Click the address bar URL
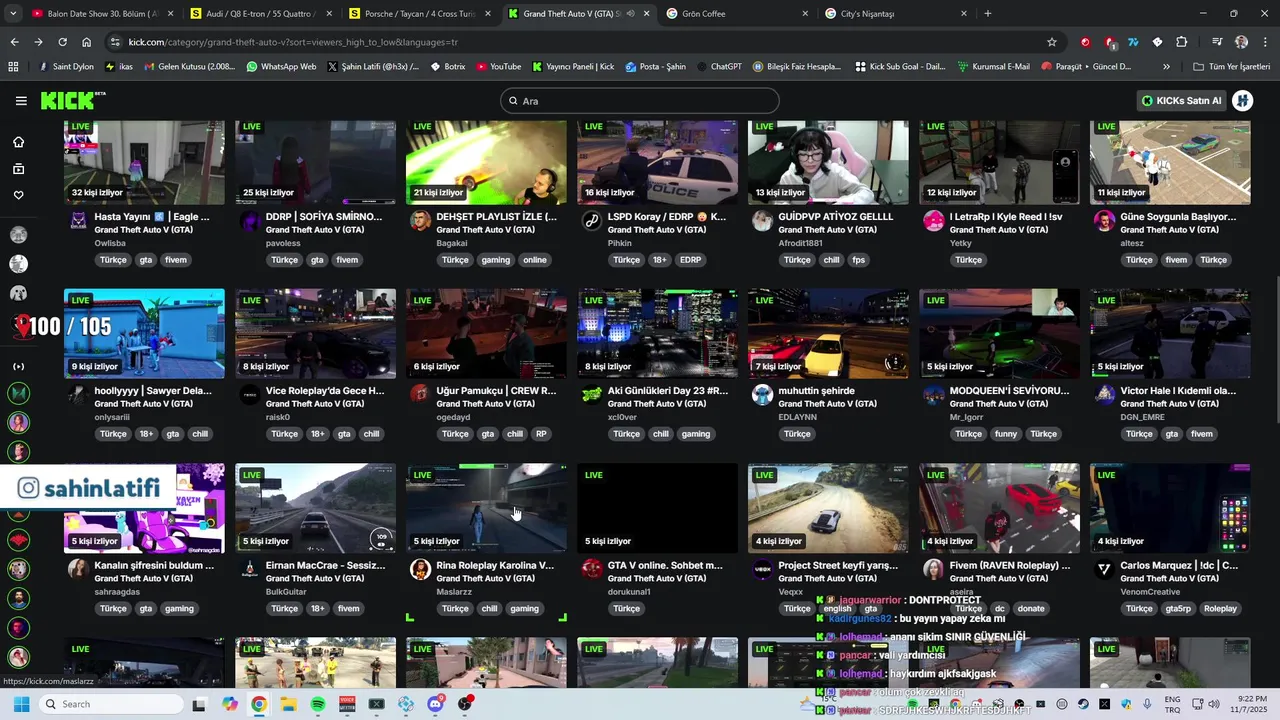Screen dimensions: 1280x720 click(x=294, y=42)
